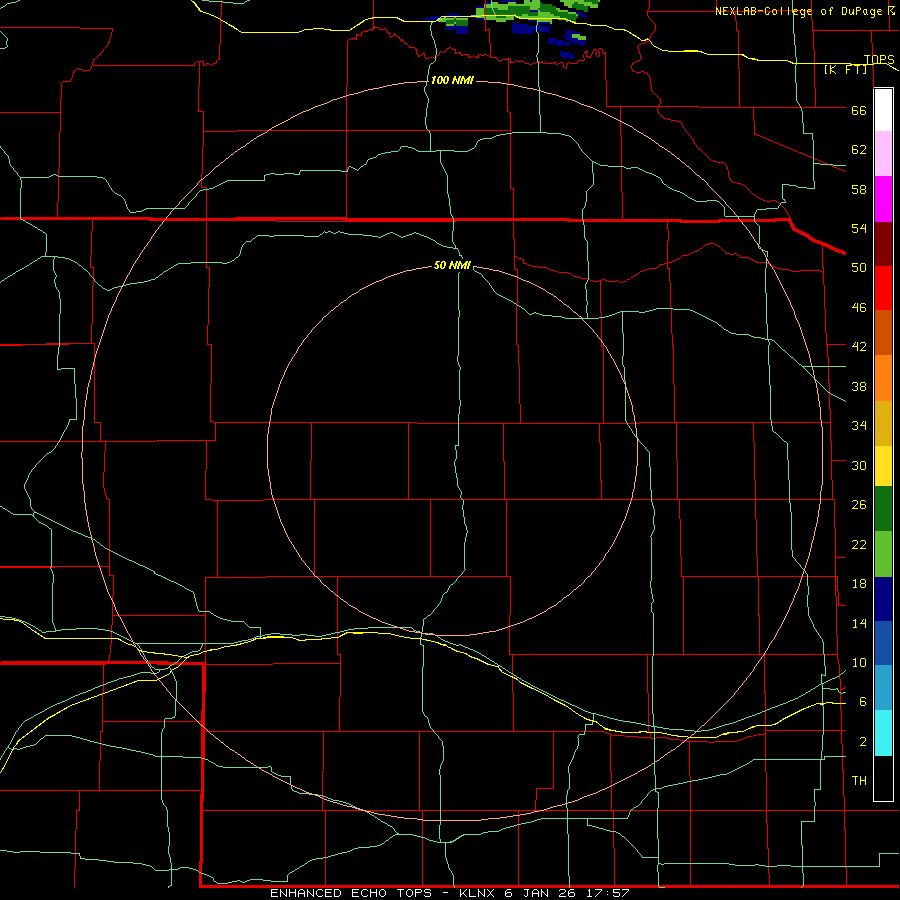Click the legend value 26
This screenshot has width=900, height=900.
point(859,505)
